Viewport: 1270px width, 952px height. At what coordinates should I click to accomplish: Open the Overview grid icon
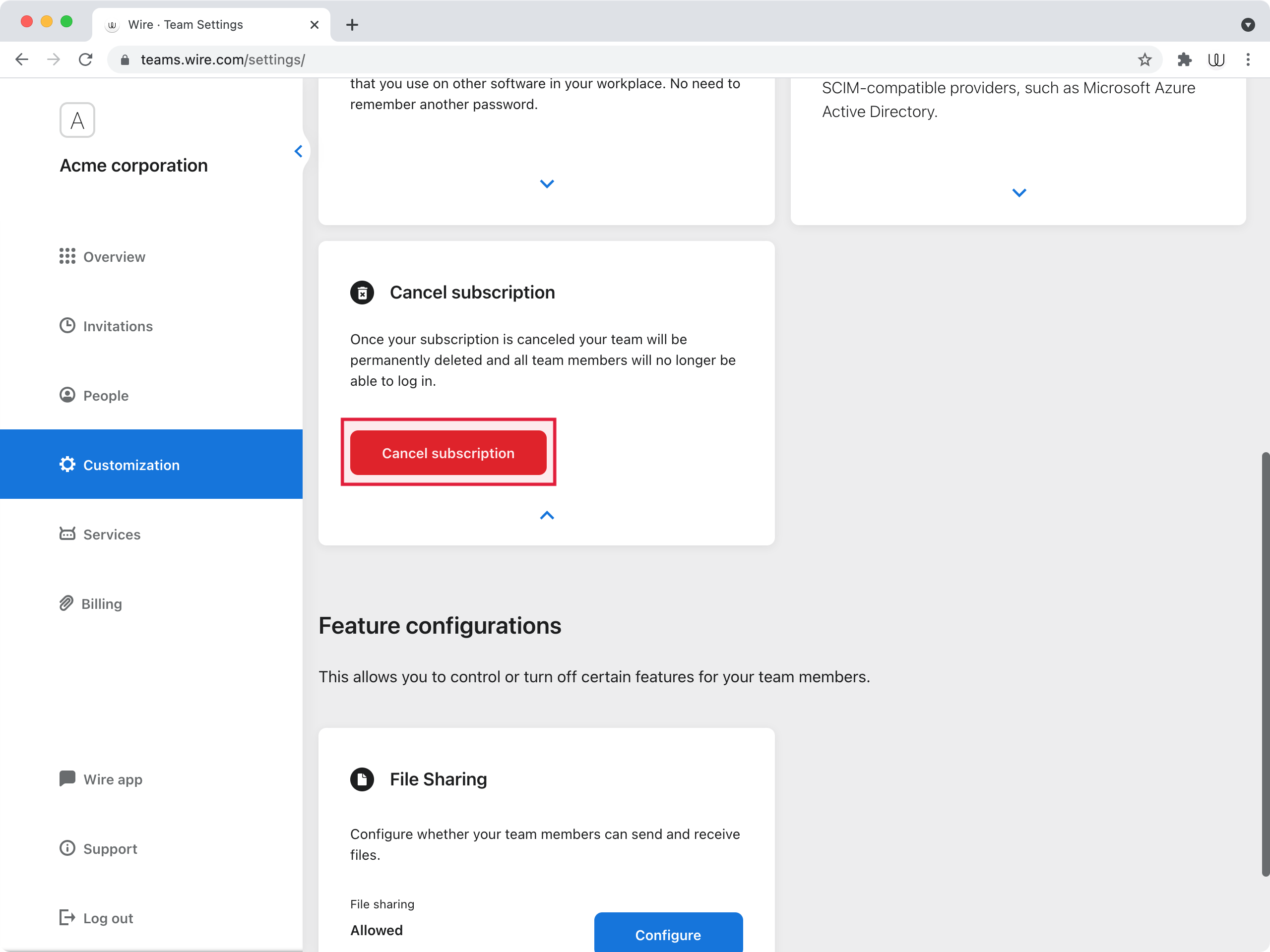tap(67, 256)
